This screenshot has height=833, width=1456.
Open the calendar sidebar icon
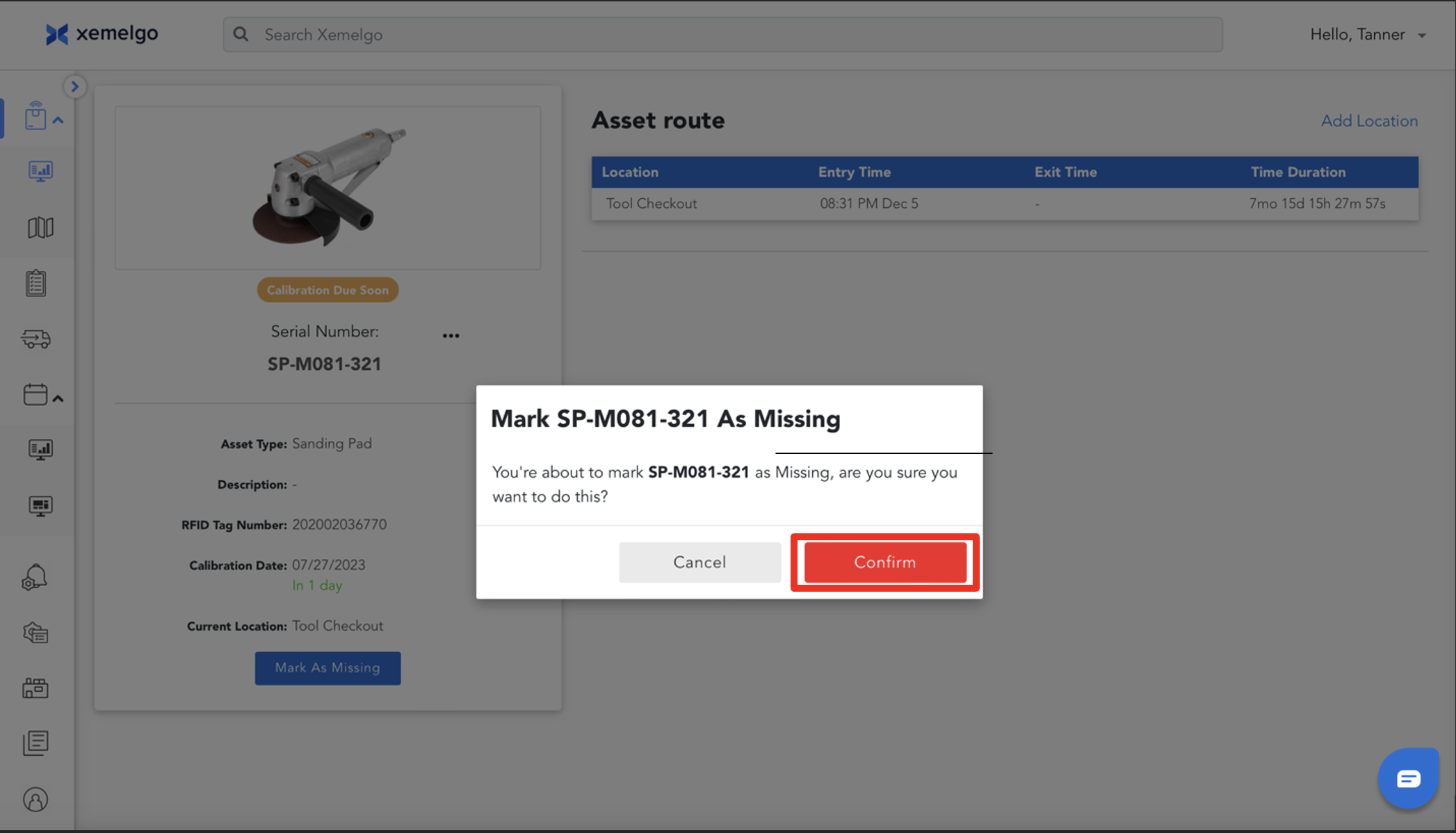[35, 395]
